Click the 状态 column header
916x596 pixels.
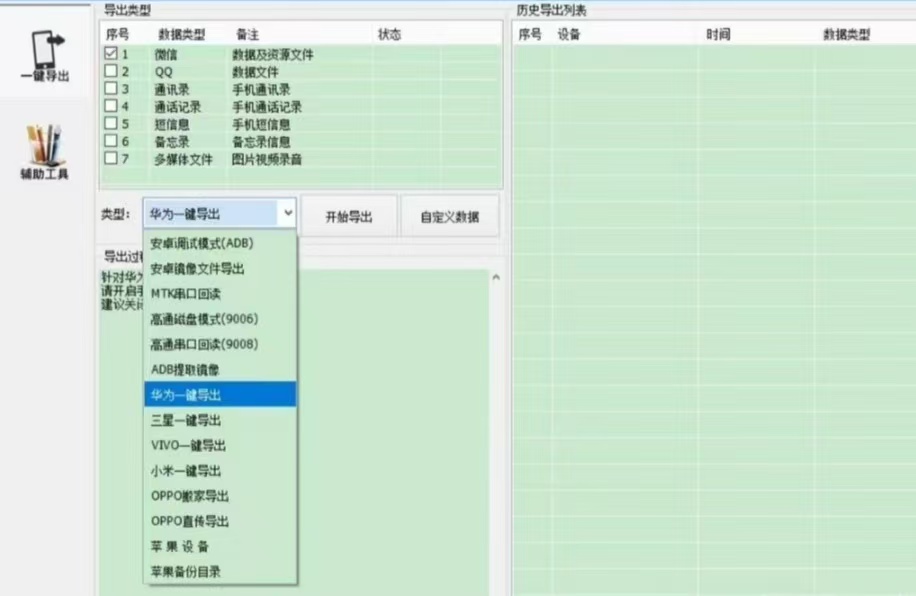tap(389, 35)
